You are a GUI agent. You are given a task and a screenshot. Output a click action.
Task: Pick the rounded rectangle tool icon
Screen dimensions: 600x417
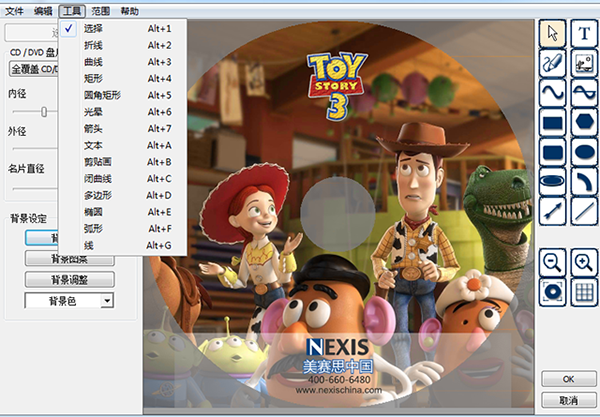(552, 152)
